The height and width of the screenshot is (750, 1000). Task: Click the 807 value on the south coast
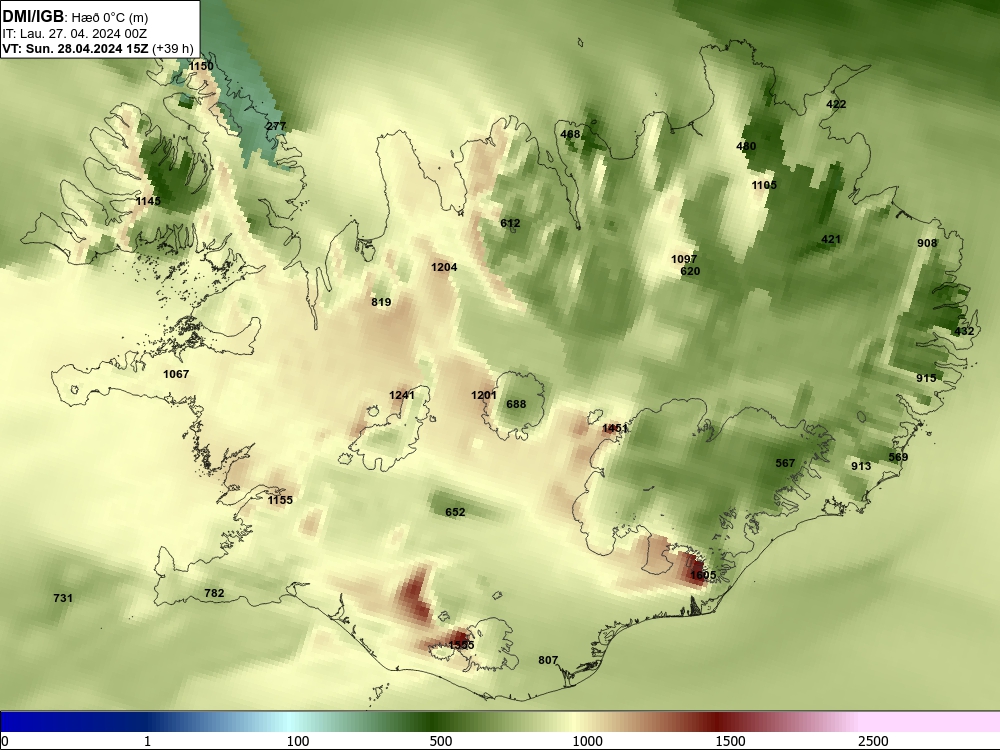pos(548,660)
